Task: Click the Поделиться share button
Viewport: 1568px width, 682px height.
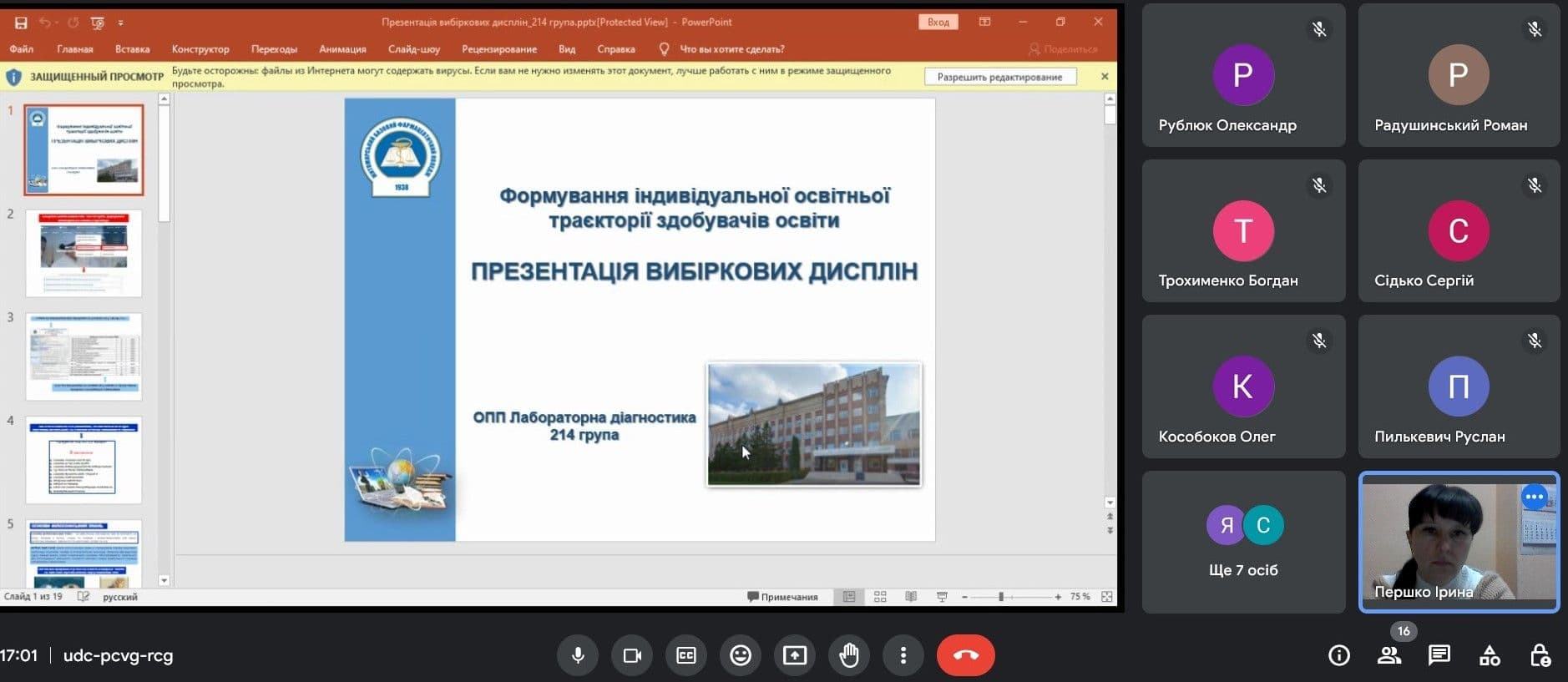Action: [1063, 49]
